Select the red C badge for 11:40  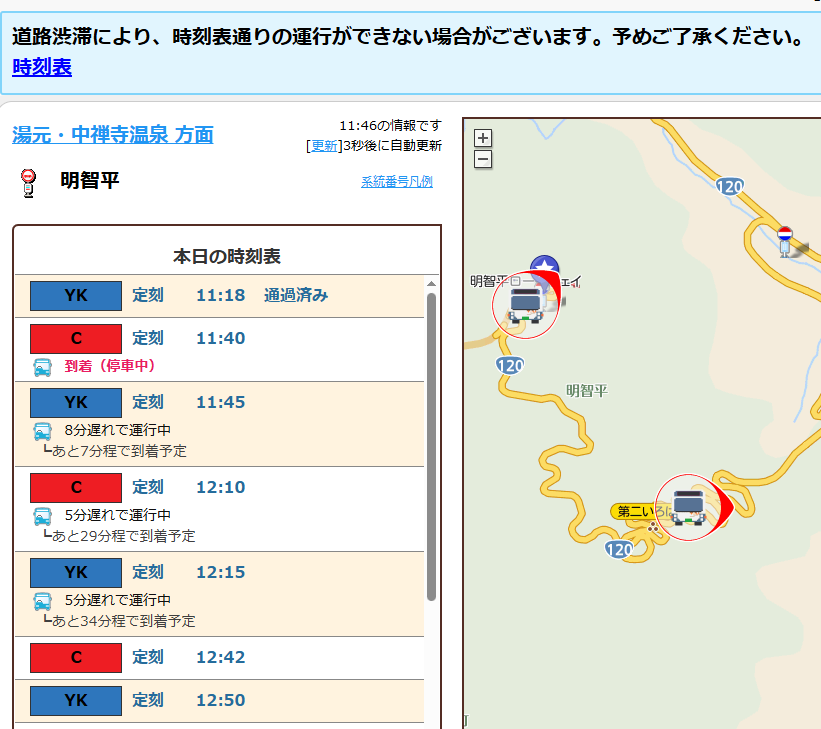coord(76,338)
